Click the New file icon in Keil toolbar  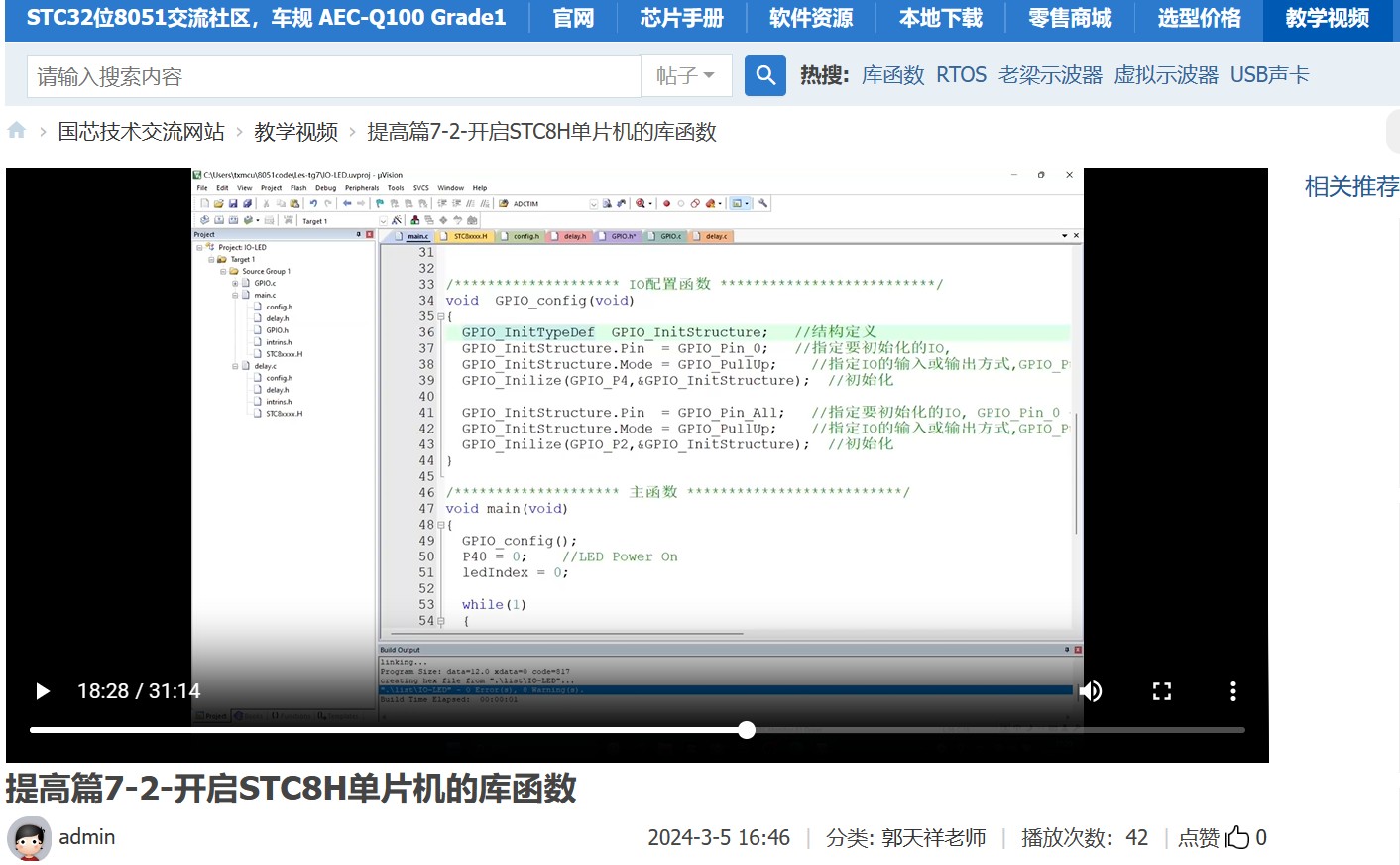pos(205,203)
